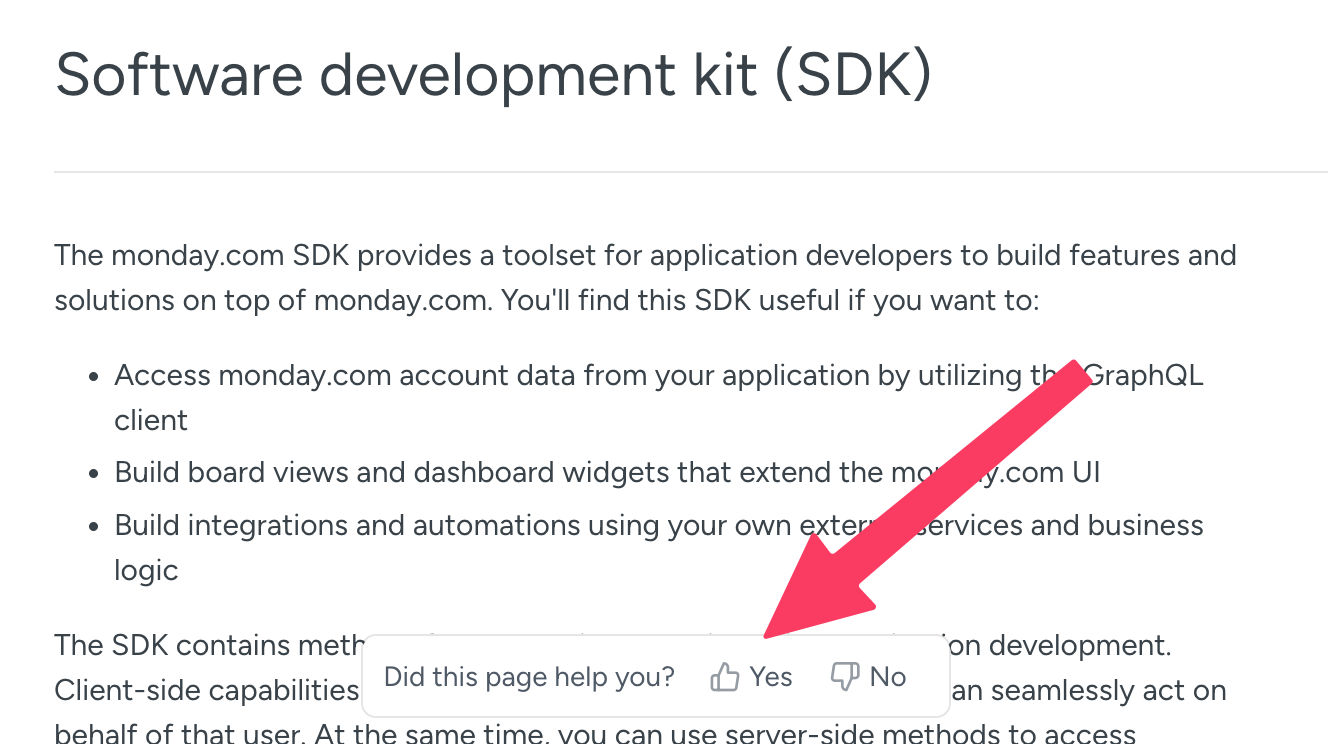This screenshot has width=1328, height=744.
Task: Click the 'The monday.com SDK provides a toolset' paragraph
Action: point(646,277)
